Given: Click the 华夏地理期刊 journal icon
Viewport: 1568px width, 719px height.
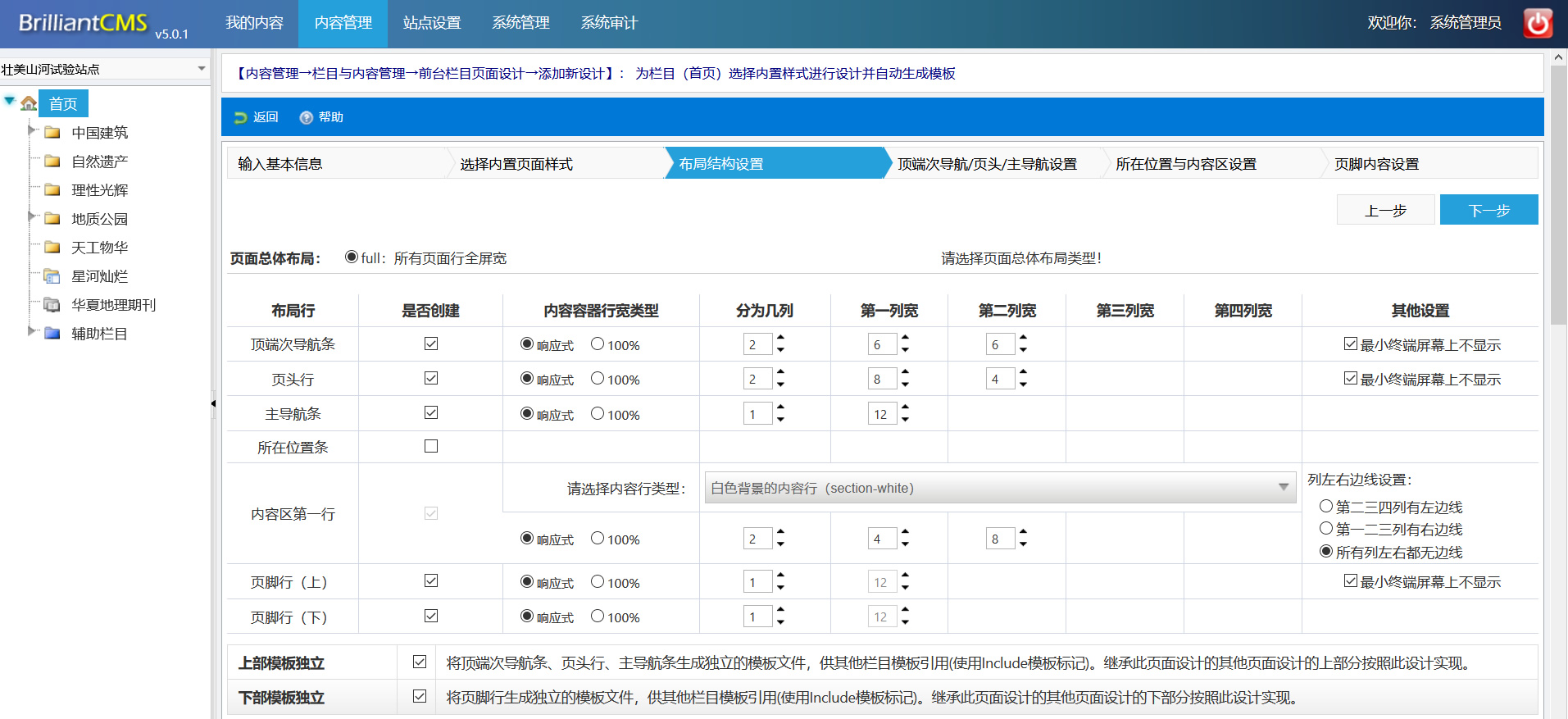Looking at the screenshot, I should pyautogui.click(x=52, y=305).
